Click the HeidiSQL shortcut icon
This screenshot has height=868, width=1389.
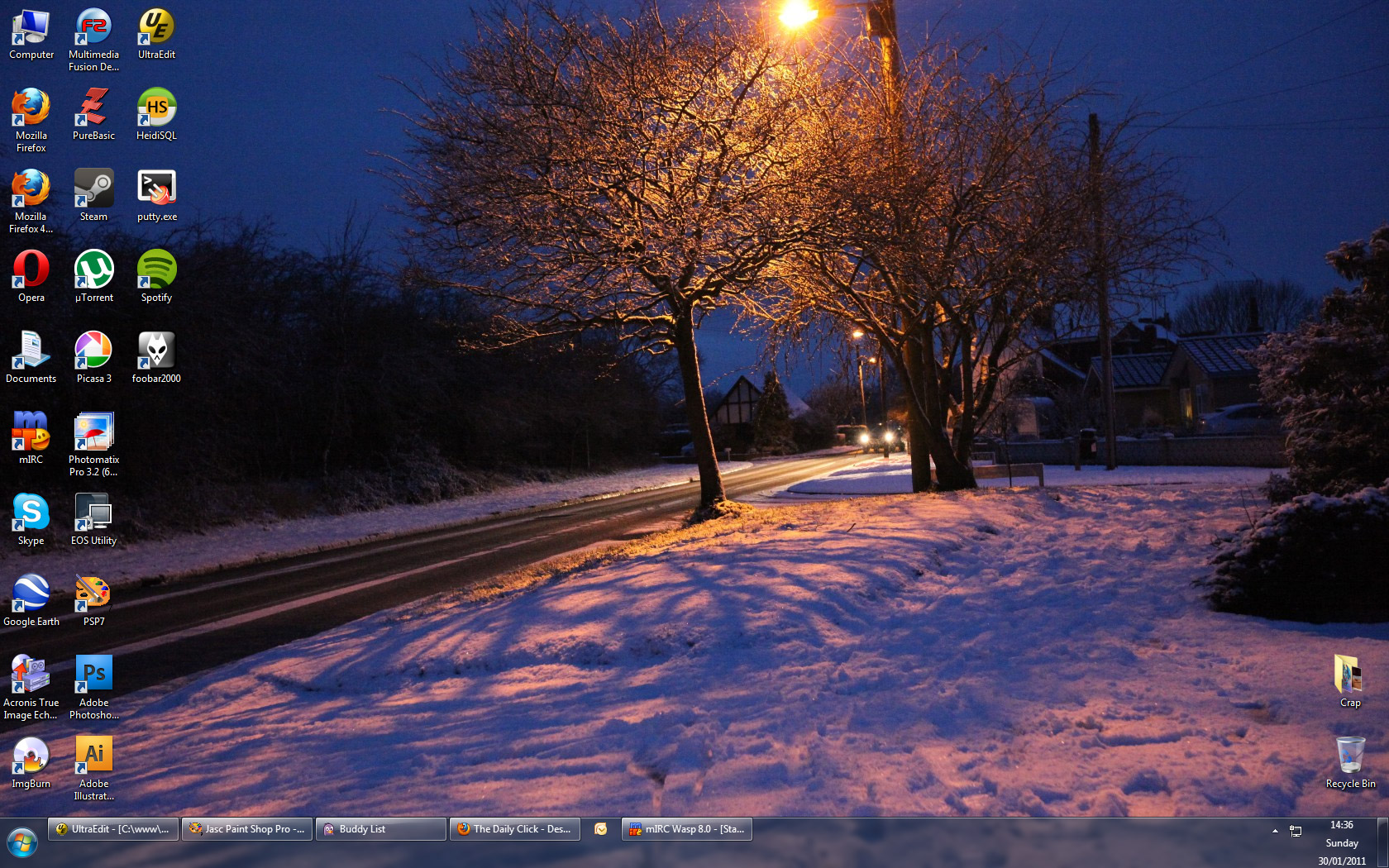(156, 107)
